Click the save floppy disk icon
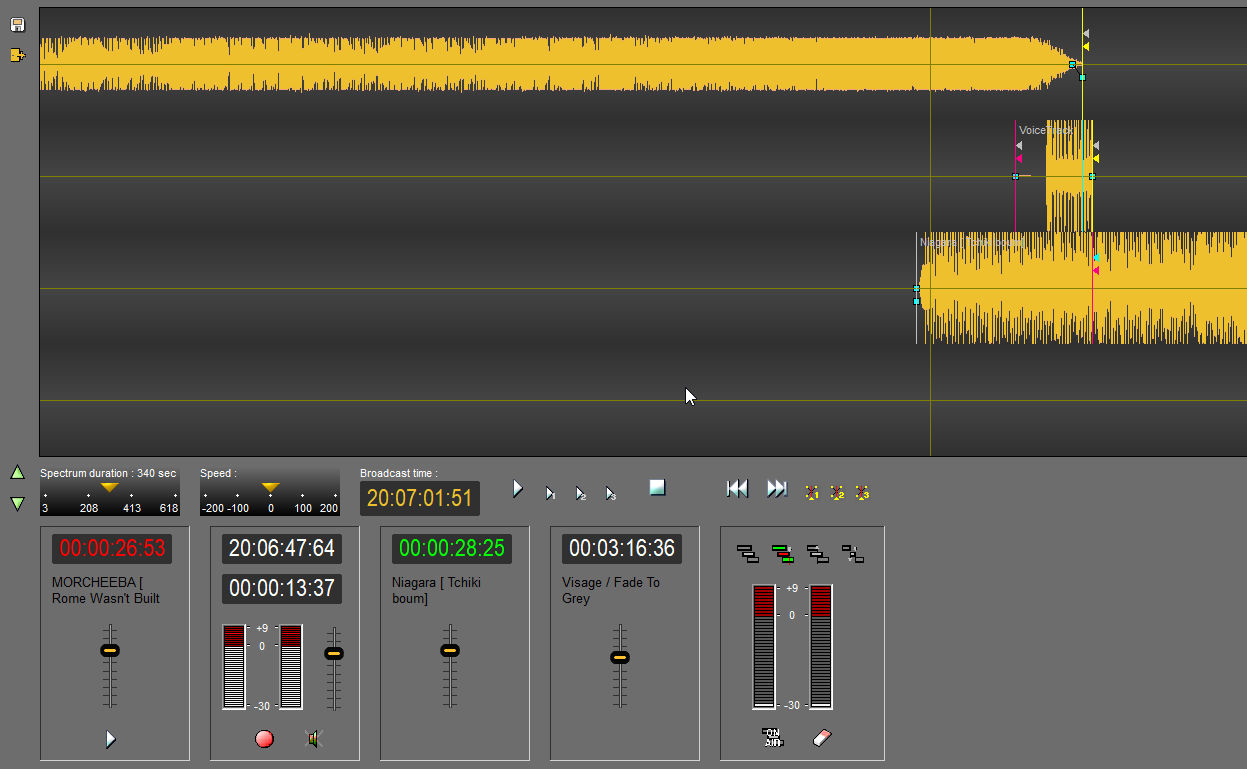 (x=17, y=24)
